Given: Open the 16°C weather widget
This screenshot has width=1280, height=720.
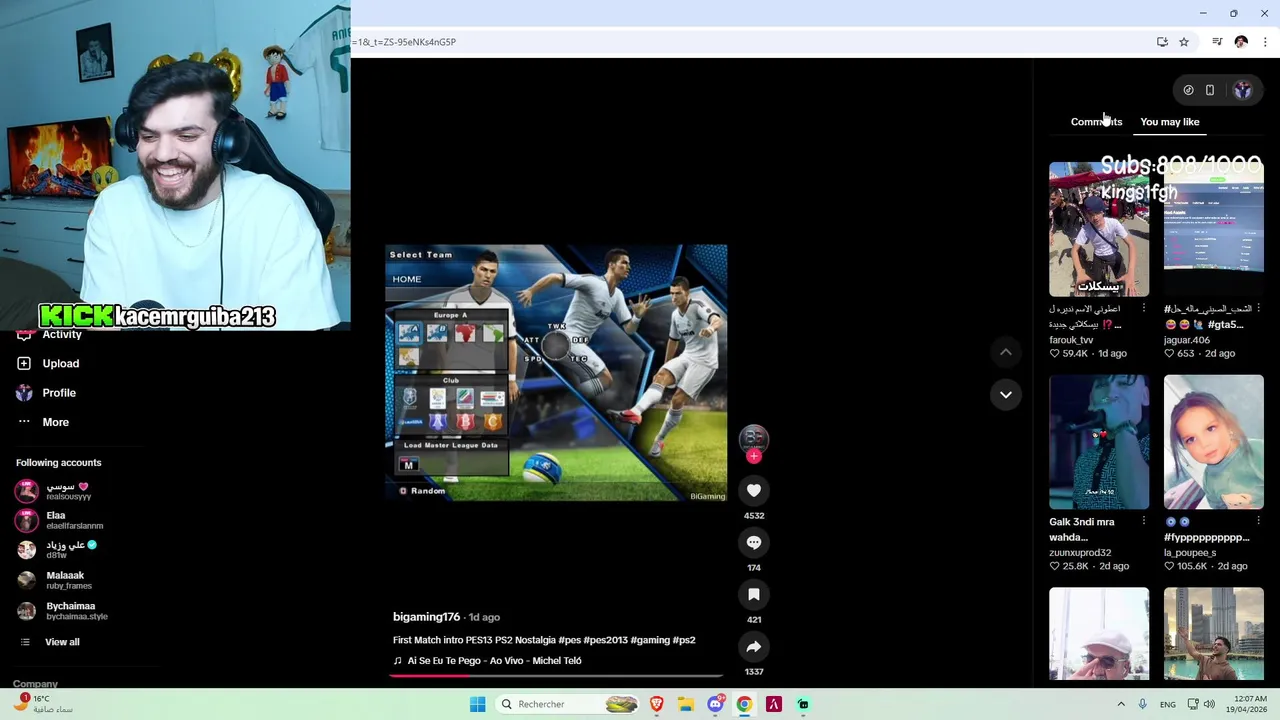Looking at the screenshot, I should tap(43, 704).
